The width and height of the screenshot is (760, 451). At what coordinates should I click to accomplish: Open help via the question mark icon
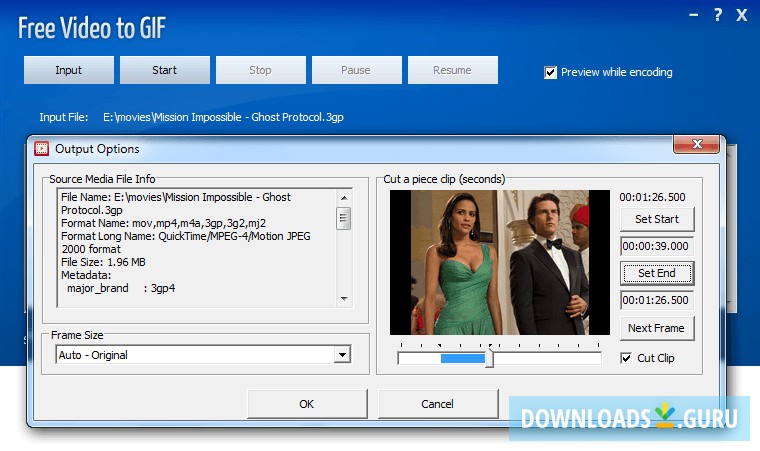pos(718,15)
